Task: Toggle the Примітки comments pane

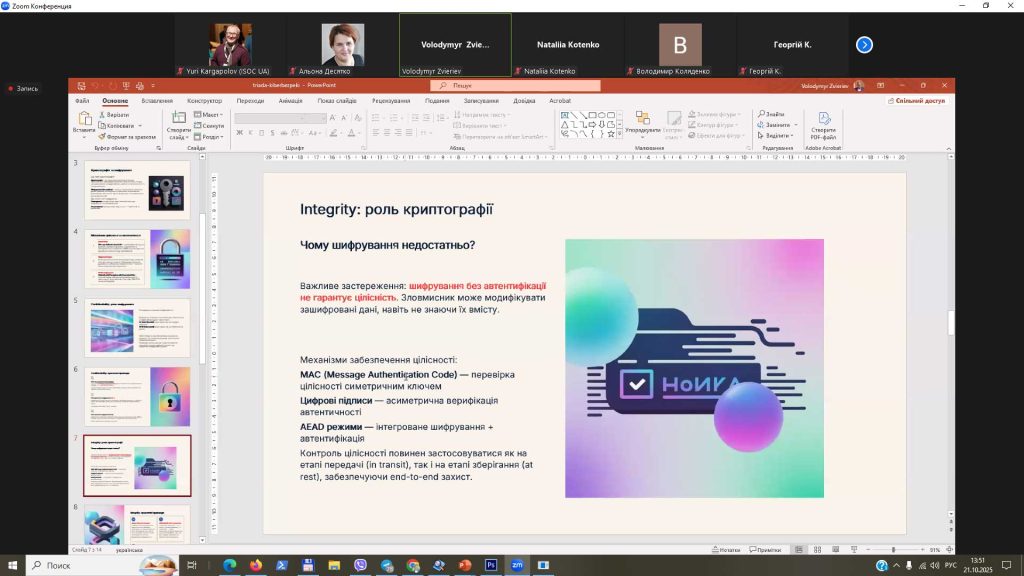Action: pyautogui.click(x=765, y=550)
